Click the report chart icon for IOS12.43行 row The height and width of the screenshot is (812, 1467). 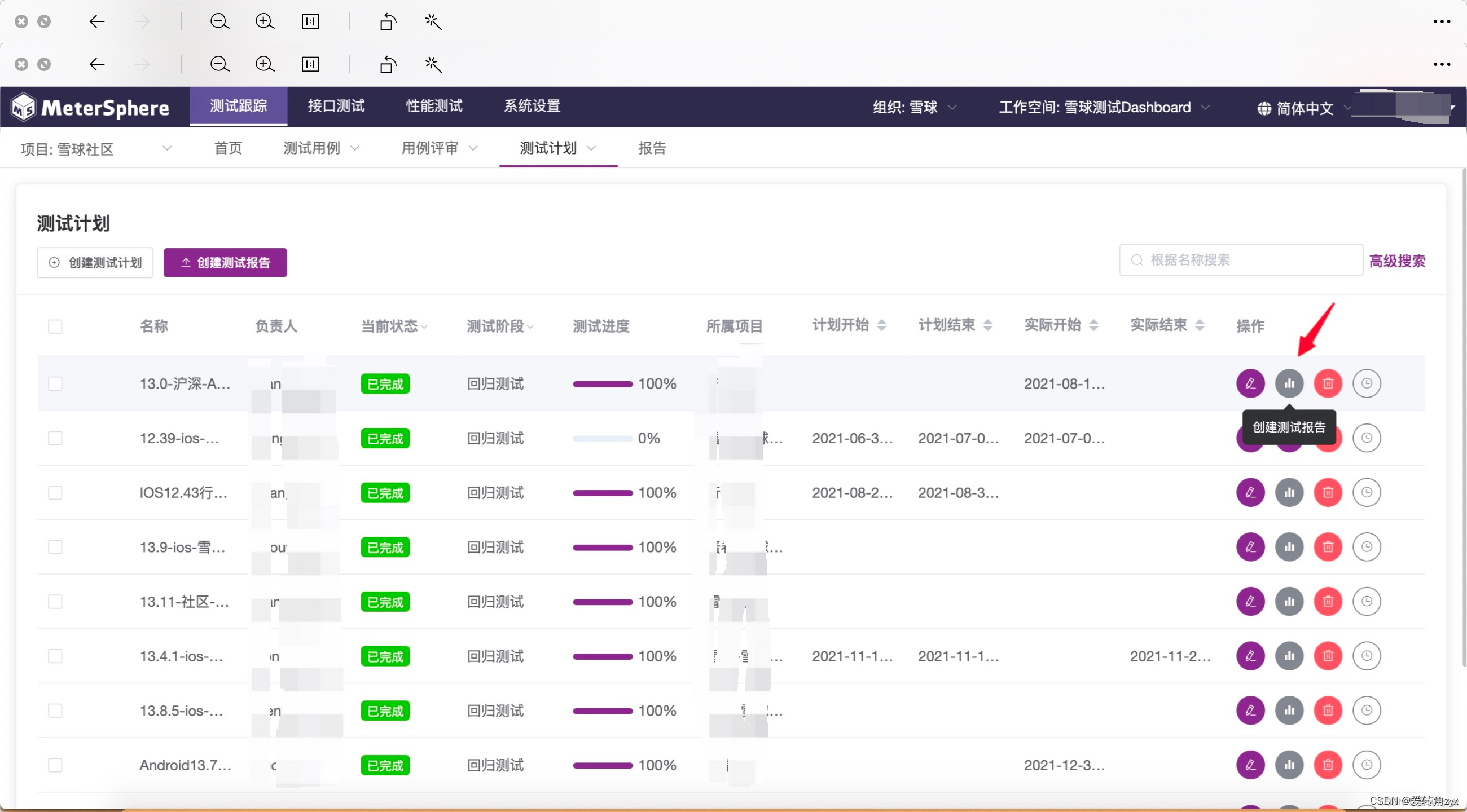[x=1289, y=493]
